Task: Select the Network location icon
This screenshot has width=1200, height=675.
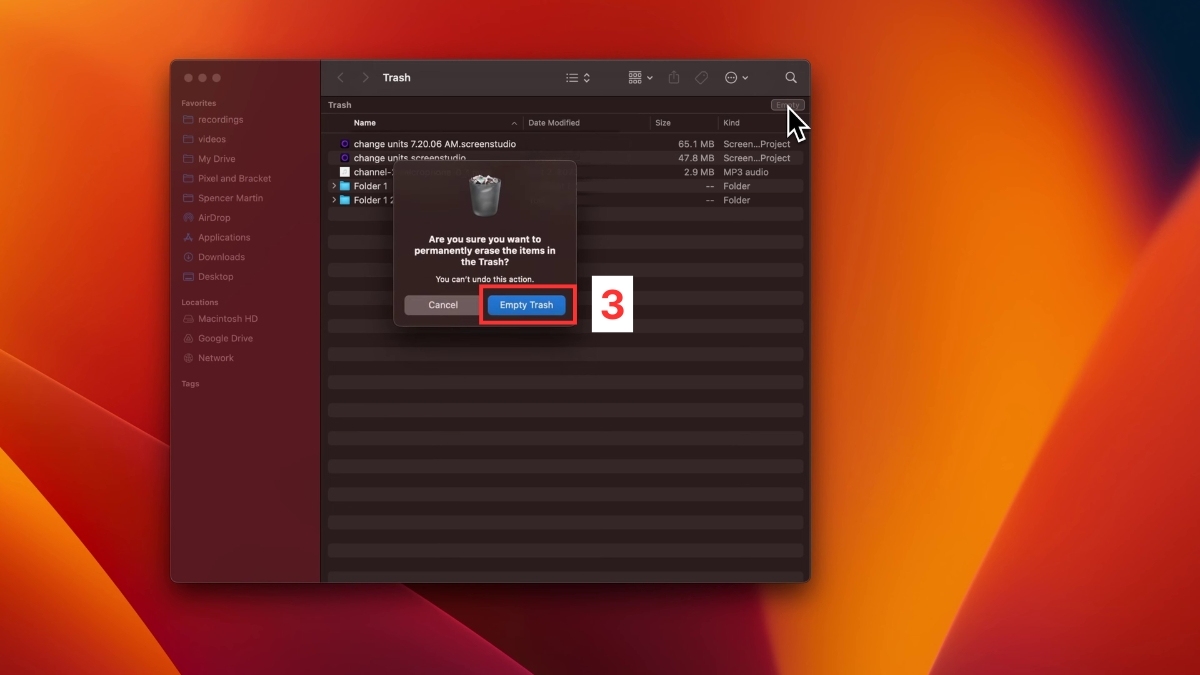Action: coord(214,357)
